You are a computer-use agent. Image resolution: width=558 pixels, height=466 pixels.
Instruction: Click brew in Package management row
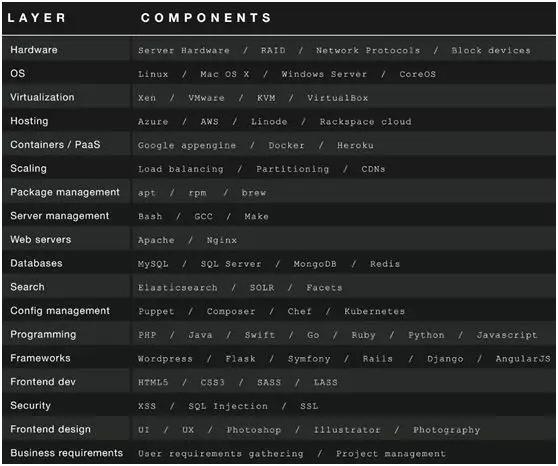253,193
